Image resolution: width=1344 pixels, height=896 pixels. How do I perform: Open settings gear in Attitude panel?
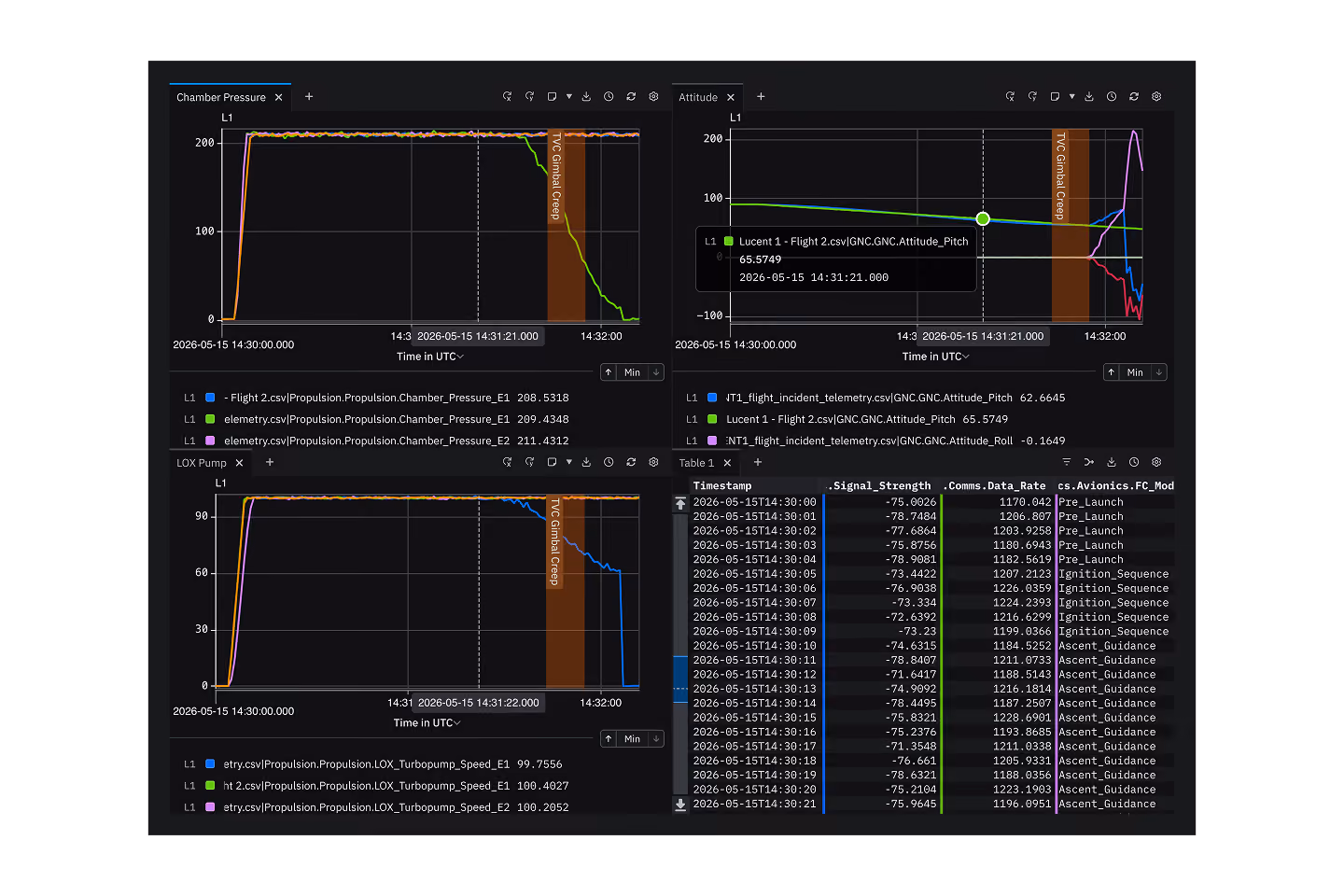[x=1156, y=96]
